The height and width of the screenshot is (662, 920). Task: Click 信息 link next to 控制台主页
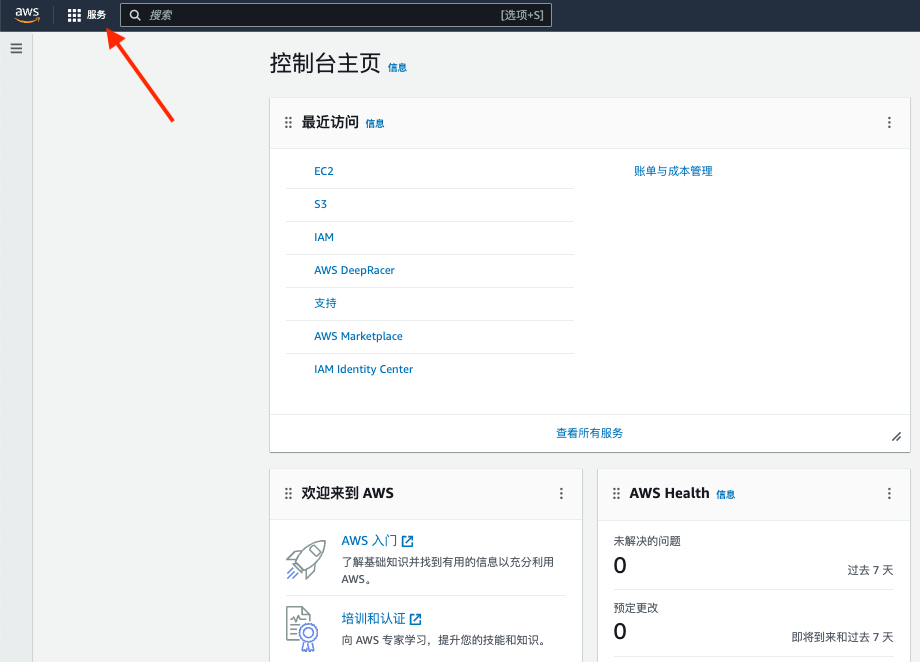click(397, 68)
